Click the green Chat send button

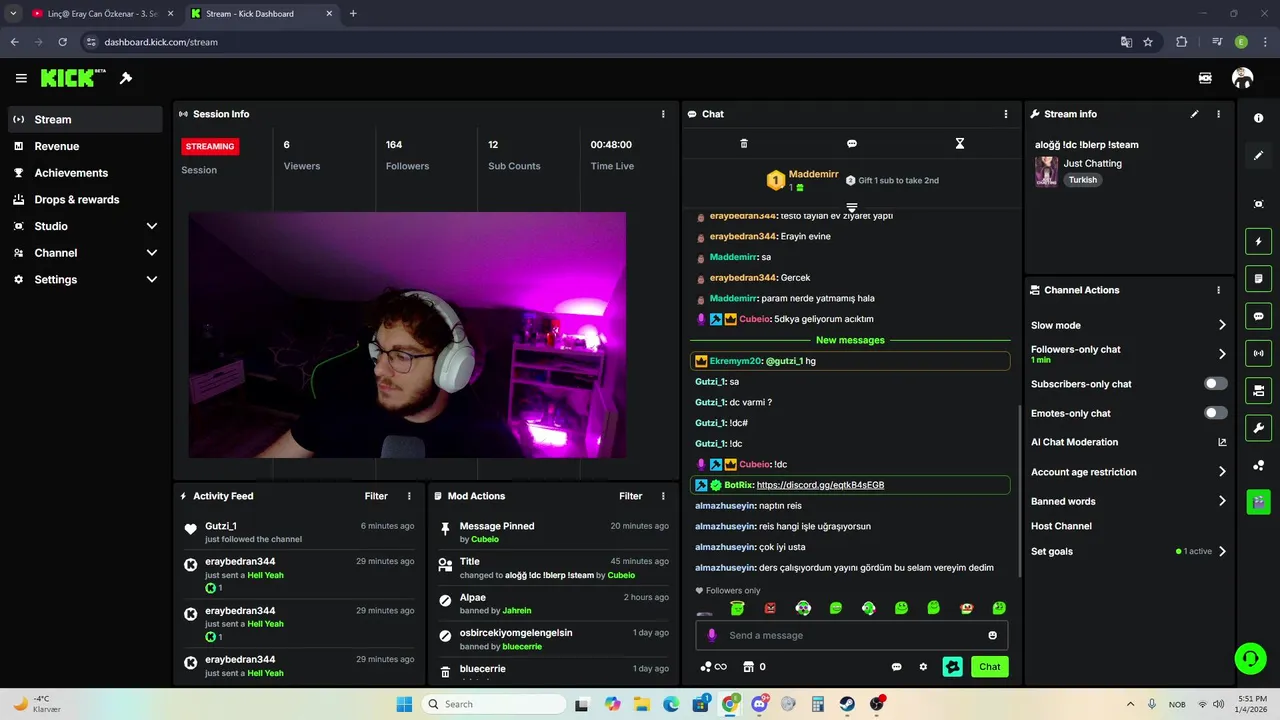click(x=989, y=666)
